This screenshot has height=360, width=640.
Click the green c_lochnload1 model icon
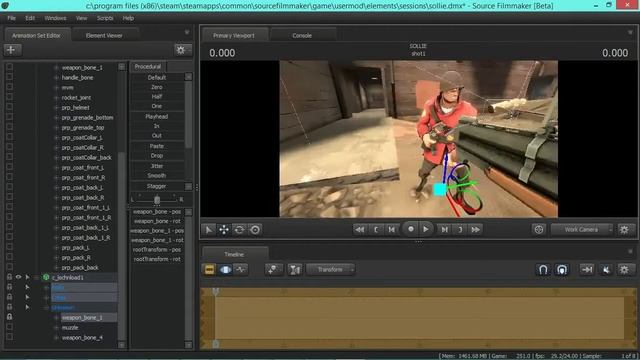coord(46,278)
